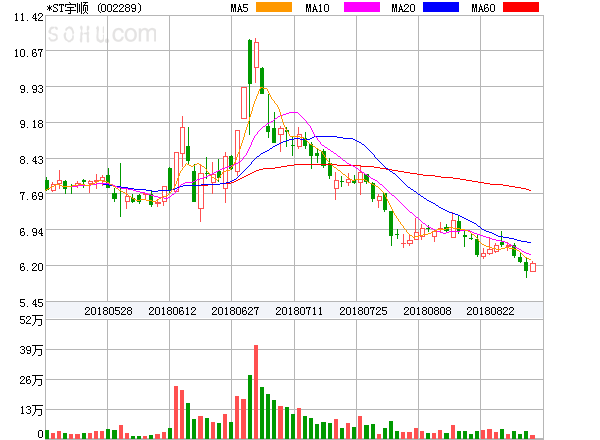Select the 20180808 date marker
This screenshot has width=600, height=440.
(x=427, y=311)
